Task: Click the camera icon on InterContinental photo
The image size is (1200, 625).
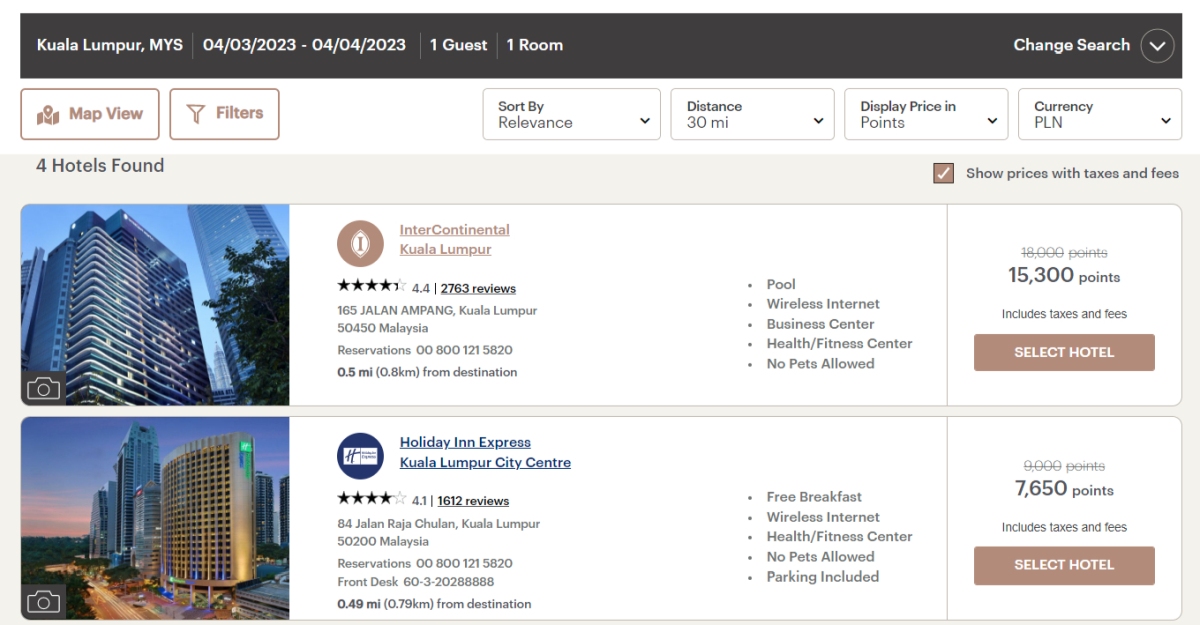Action: (43, 388)
